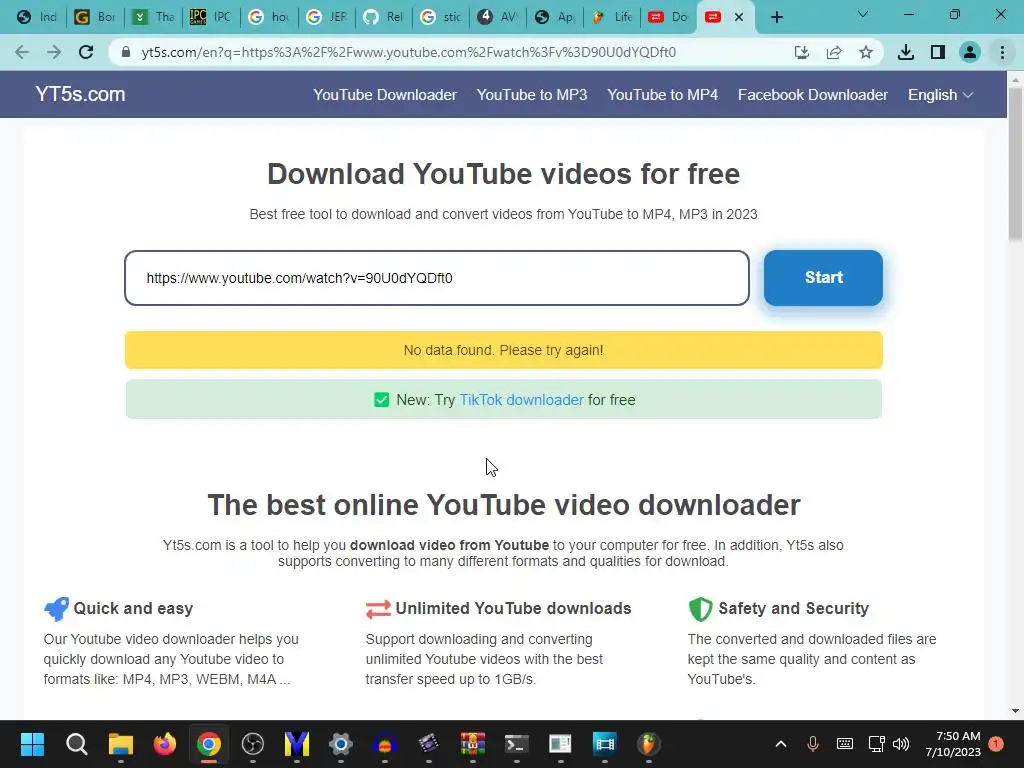Click the rocket icon by Quick and easy
1024x768 pixels.
click(x=56, y=609)
